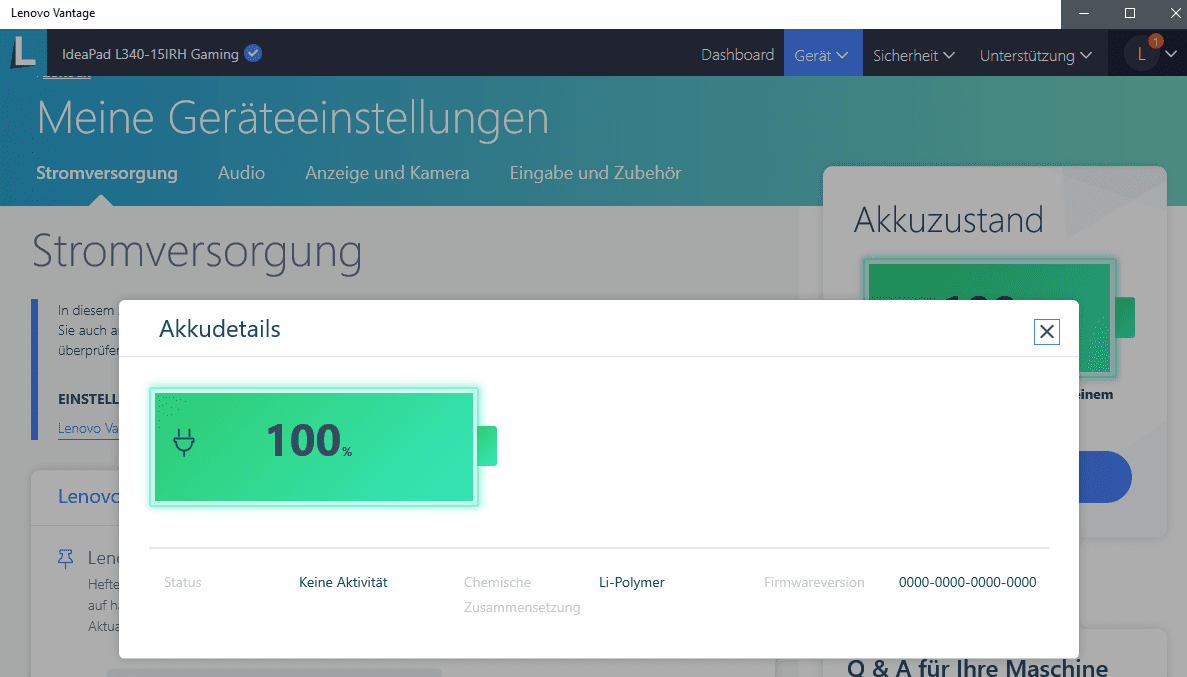Image resolution: width=1187 pixels, height=677 pixels.
Task: Click the Status label
Action: tap(182, 582)
